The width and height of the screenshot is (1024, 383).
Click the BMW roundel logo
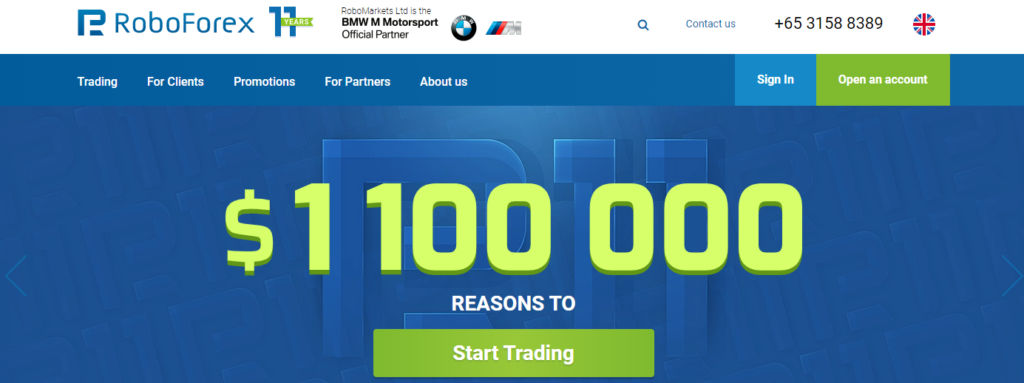point(464,27)
